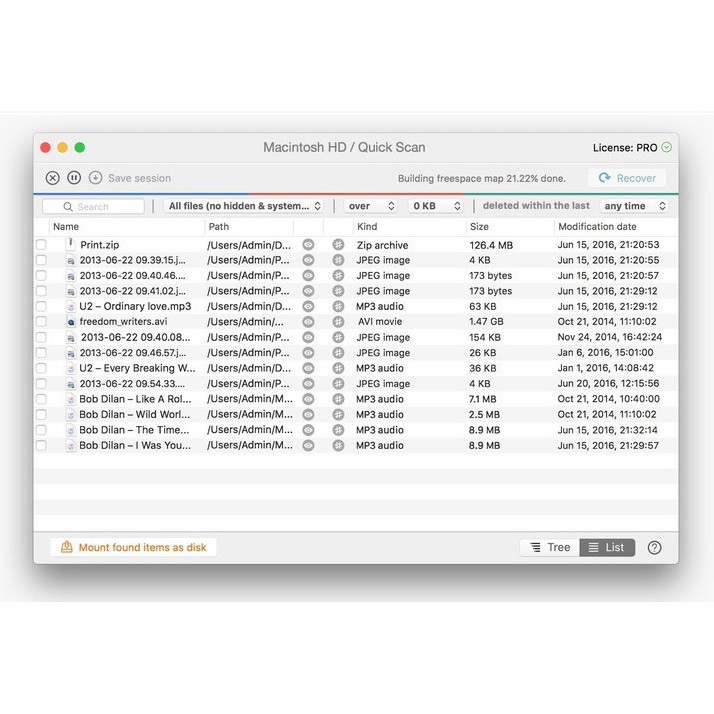Check the box next to Print.zip
This screenshot has width=714, height=714.
click(41, 245)
